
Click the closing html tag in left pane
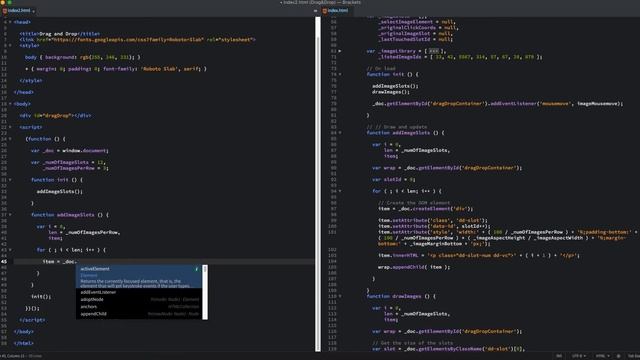24,343
